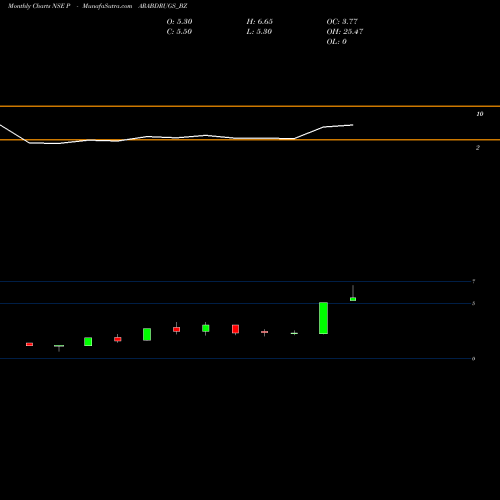Select the low value L: 5.30

pyautogui.click(x=259, y=32)
